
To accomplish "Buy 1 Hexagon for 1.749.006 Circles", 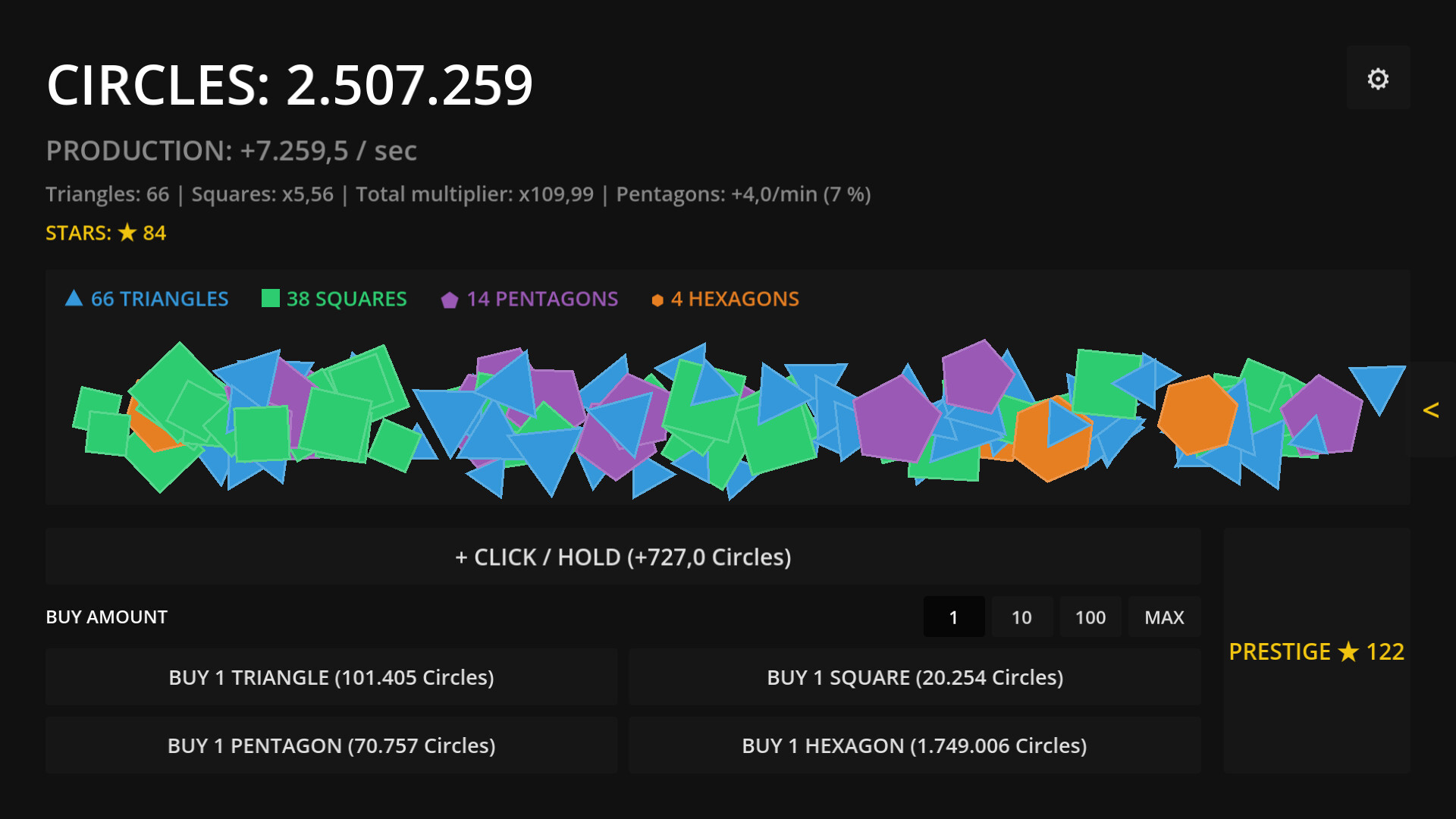I will coord(915,745).
